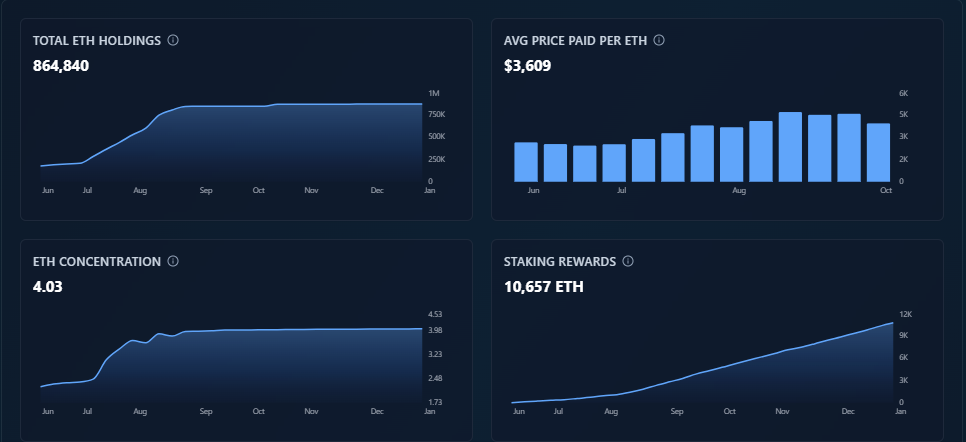This screenshot has width=966, height=442.
Task: Select the 4.03 concentration value
Action: coord(47,287)
